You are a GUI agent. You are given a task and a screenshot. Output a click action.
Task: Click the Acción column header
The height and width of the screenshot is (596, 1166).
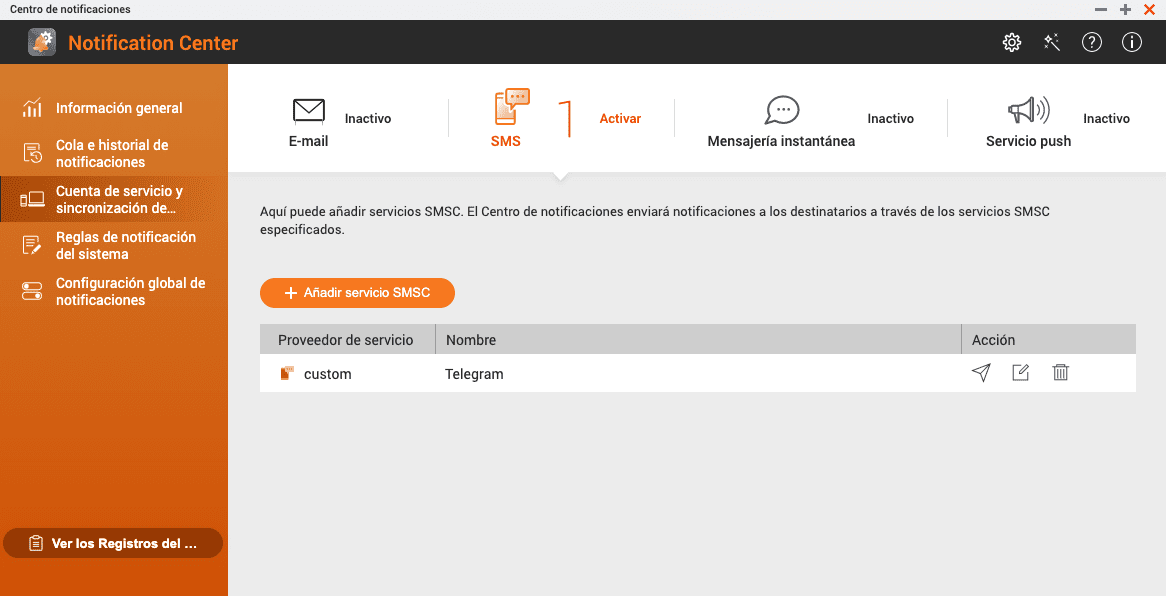tap(1049, 339)
